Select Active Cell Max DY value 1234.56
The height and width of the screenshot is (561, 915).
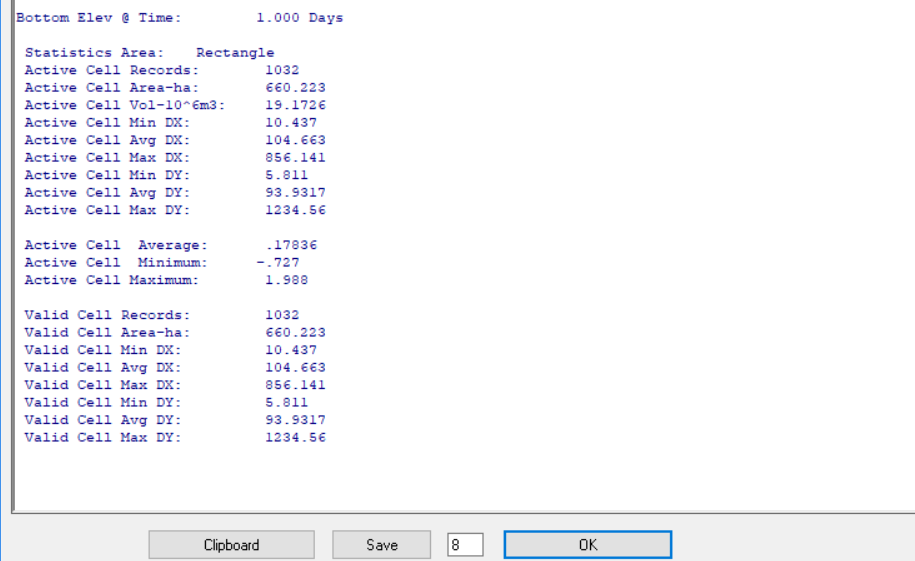[x=295, y=211]
